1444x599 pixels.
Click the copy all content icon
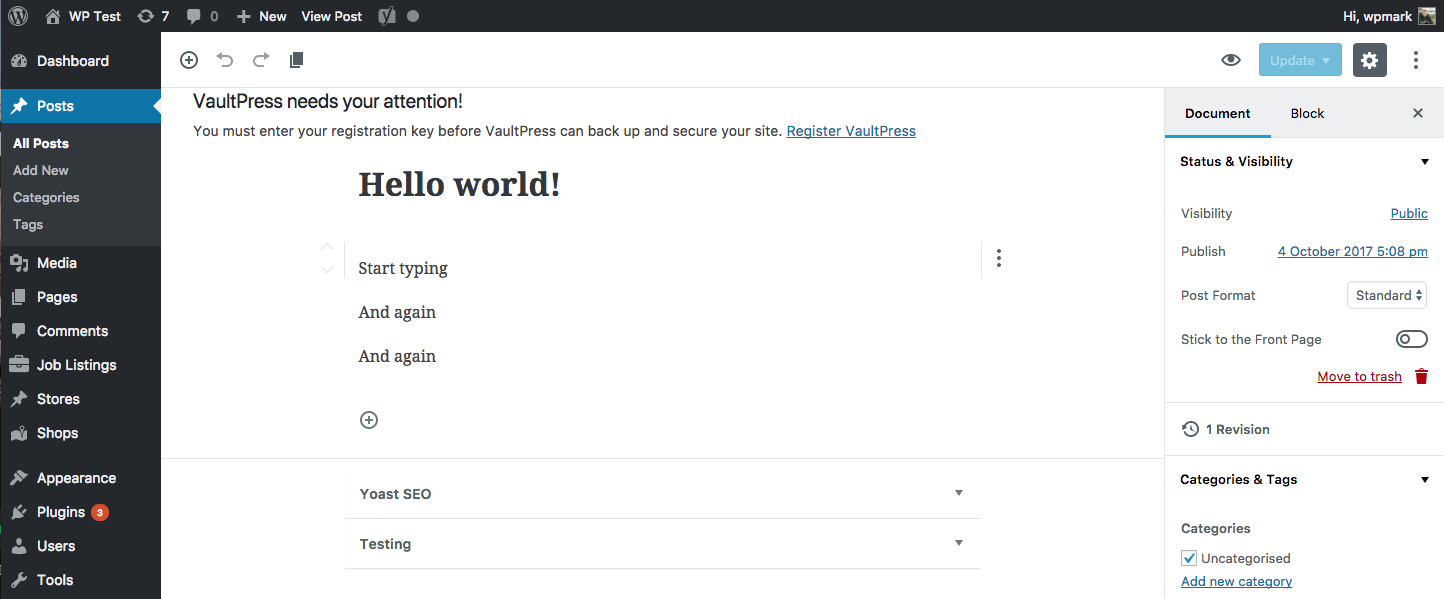(x=296, y=60)
